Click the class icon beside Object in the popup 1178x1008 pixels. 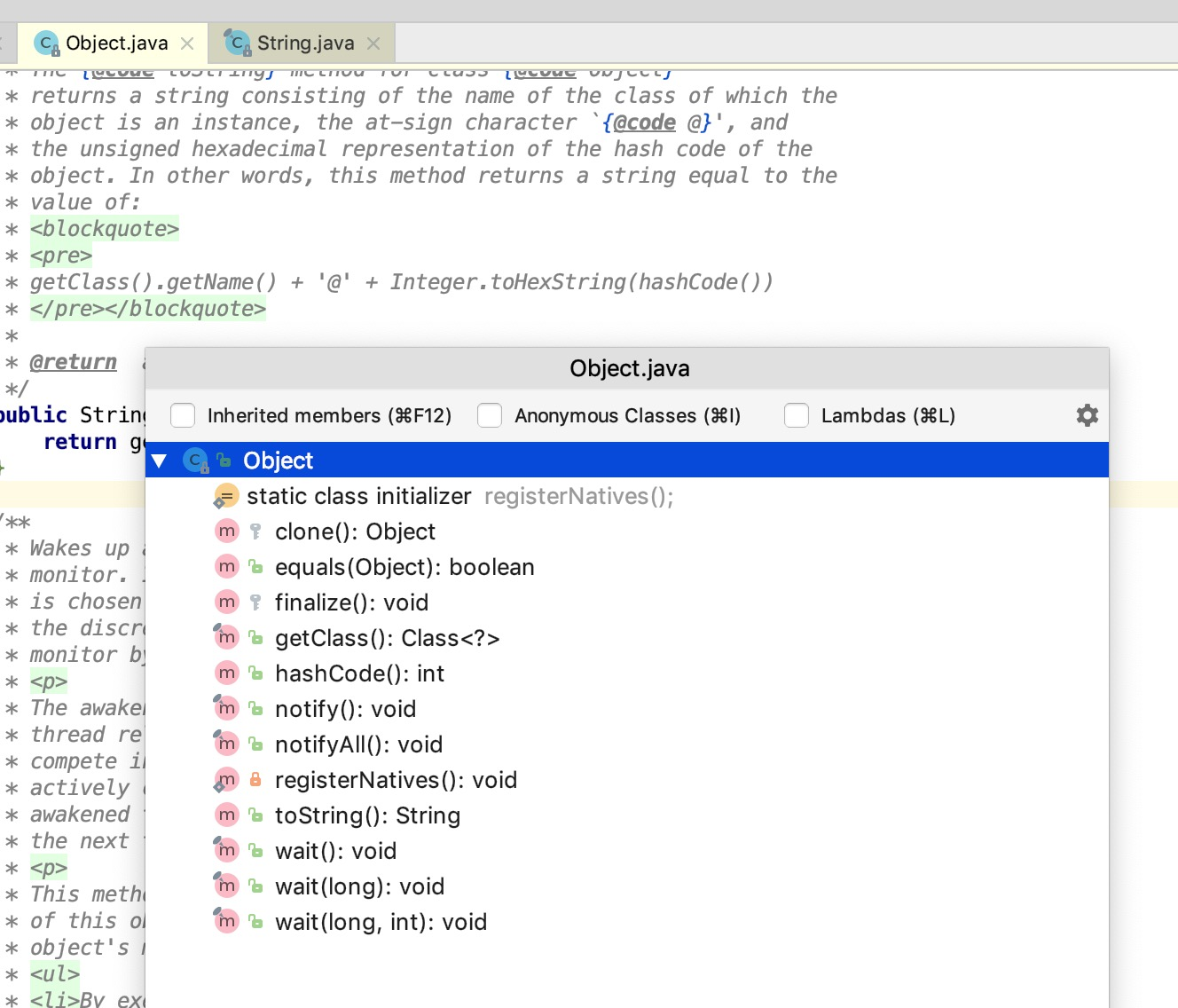pos(195,460)
